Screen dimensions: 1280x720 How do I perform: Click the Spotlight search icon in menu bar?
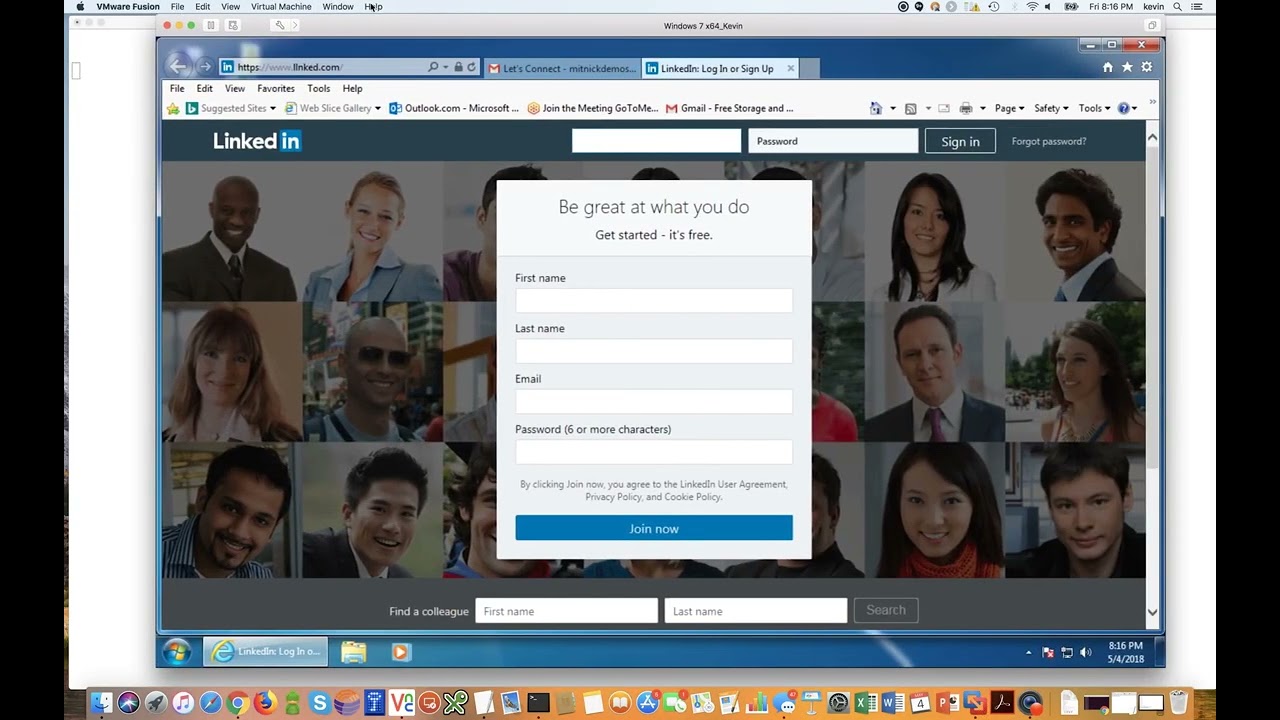click(x=1177, y=6)
